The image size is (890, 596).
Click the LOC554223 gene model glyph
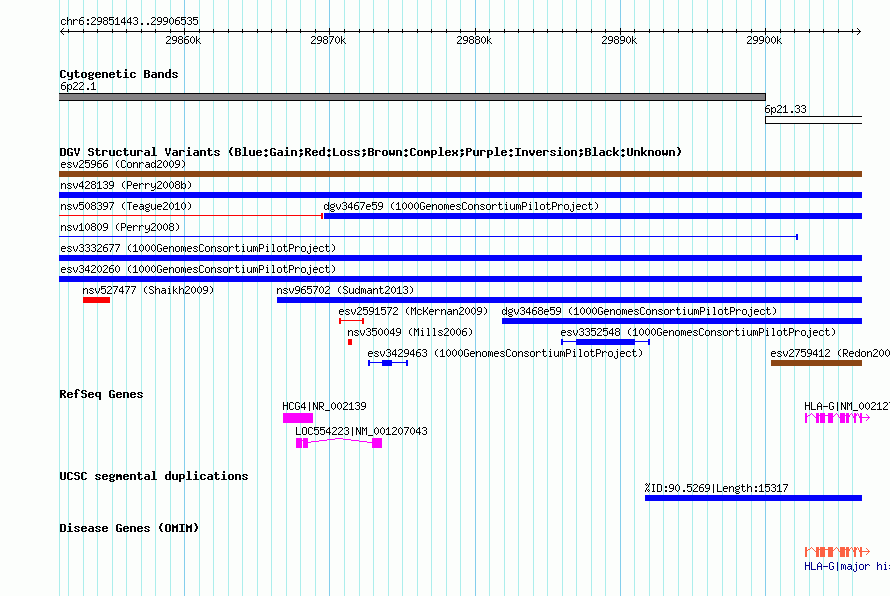click(339, 443)
